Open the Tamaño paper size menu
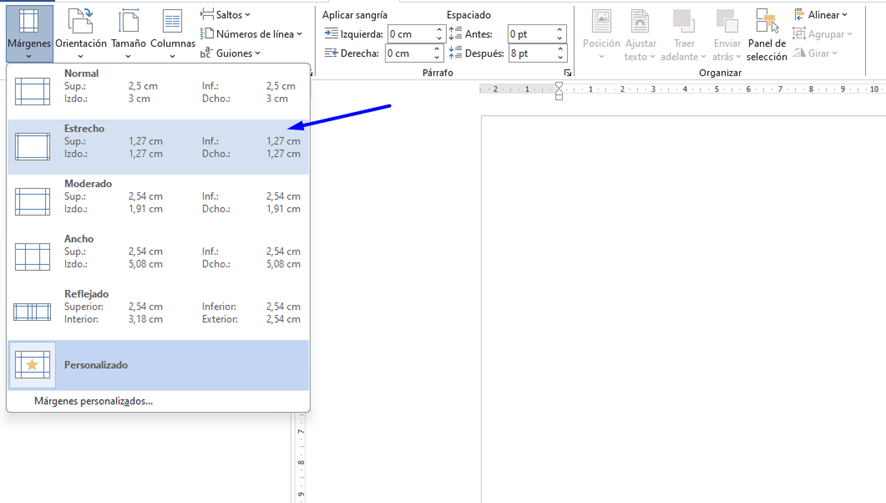 128,34
